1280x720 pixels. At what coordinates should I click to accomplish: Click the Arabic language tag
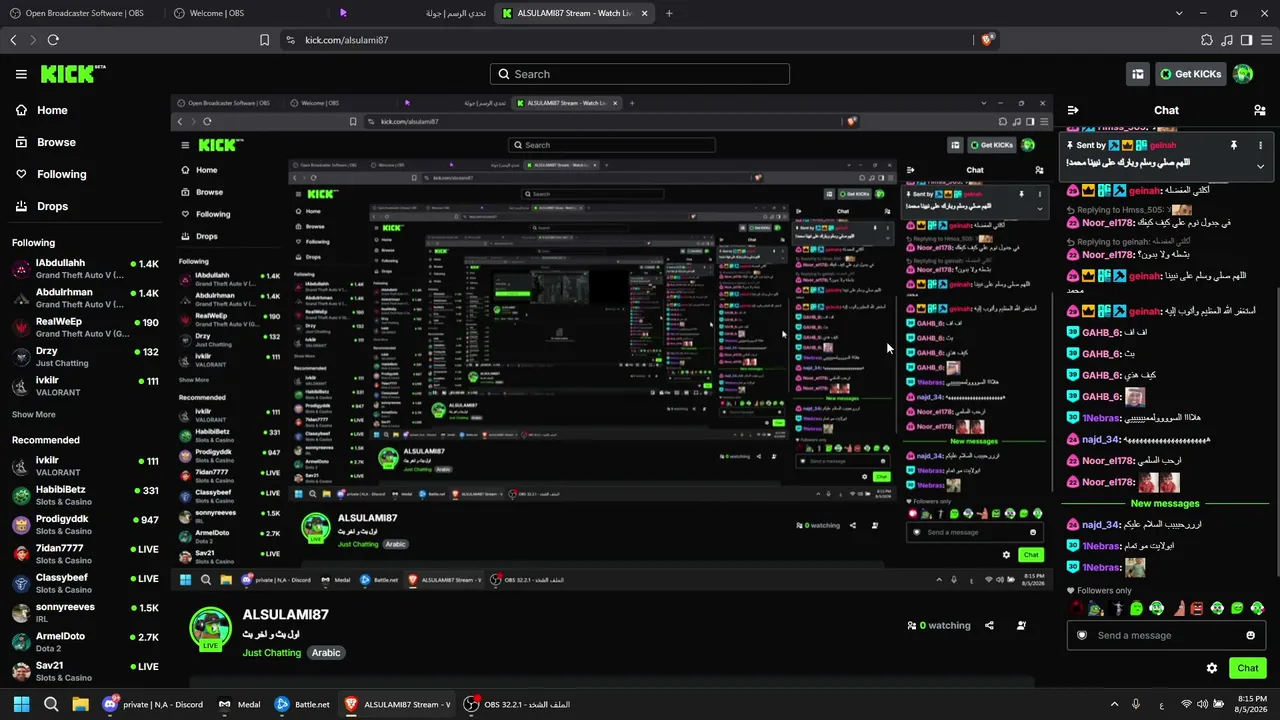point(326,653)
